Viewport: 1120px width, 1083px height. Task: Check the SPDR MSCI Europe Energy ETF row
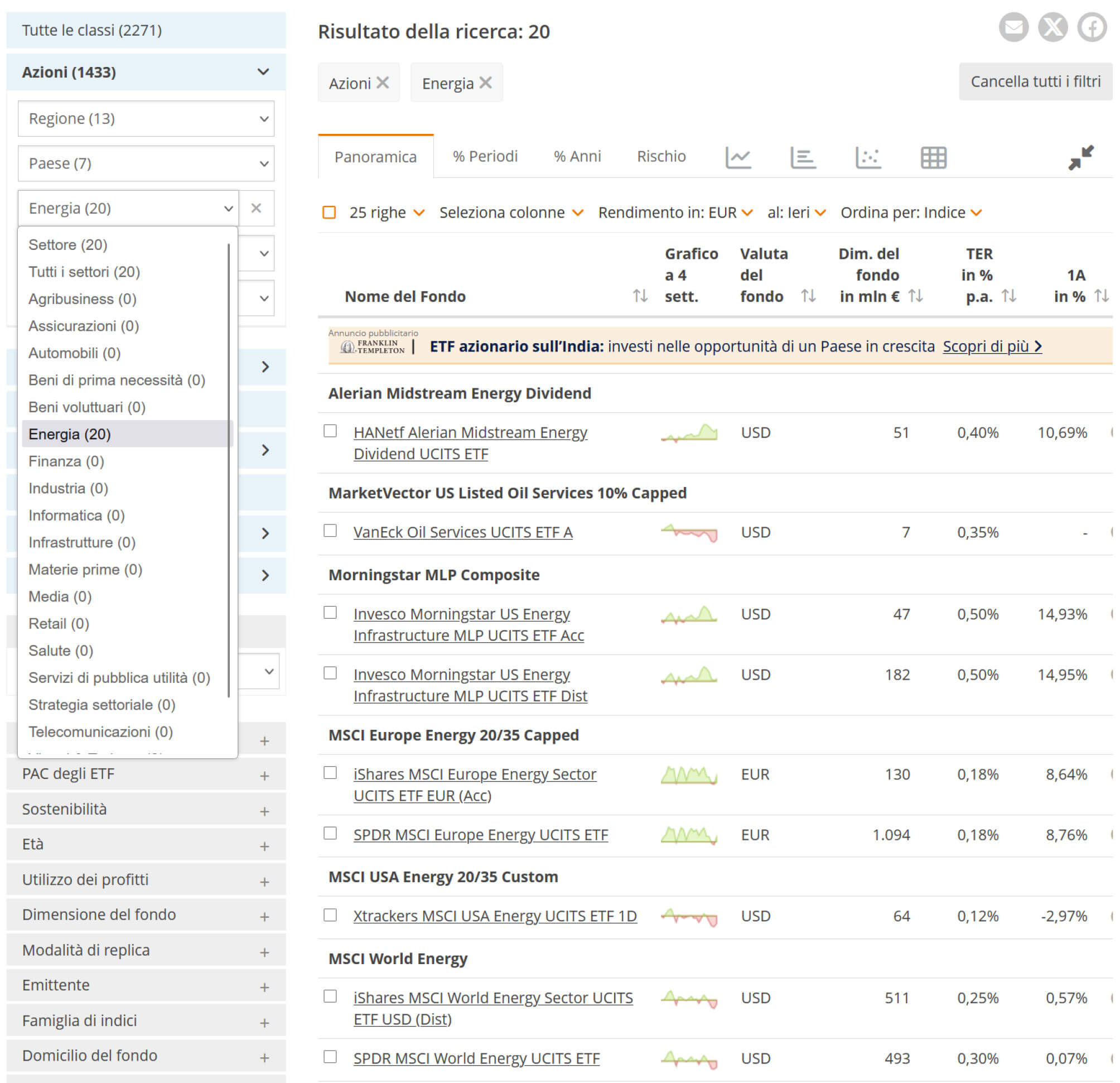click(x=330, y=833)
